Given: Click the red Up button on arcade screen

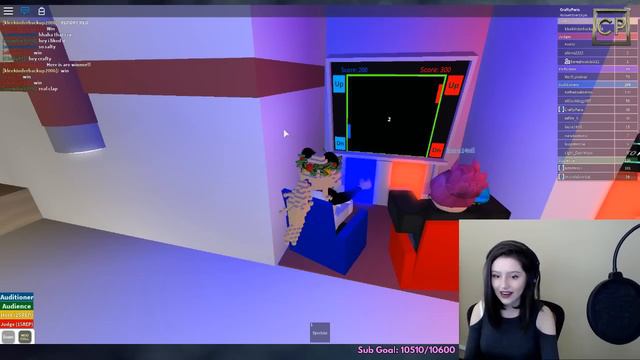Looking at the screenshot, I should 453,85.
